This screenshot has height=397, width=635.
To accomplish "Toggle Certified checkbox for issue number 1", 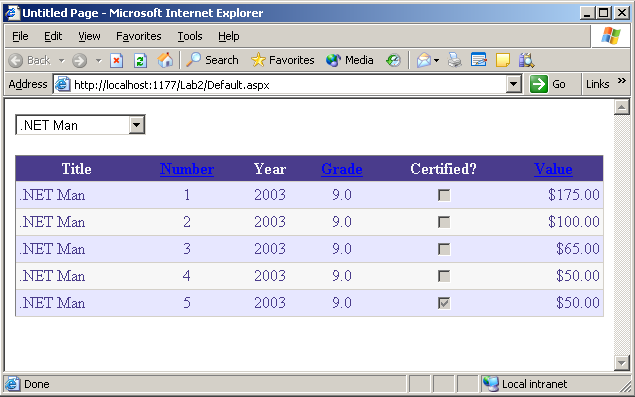I will click(x=444, y=195).
